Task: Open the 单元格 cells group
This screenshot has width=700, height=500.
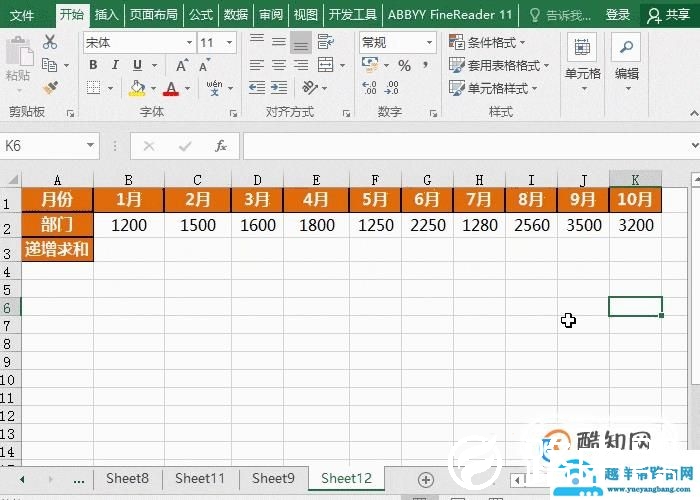Action: coord(583,62)
